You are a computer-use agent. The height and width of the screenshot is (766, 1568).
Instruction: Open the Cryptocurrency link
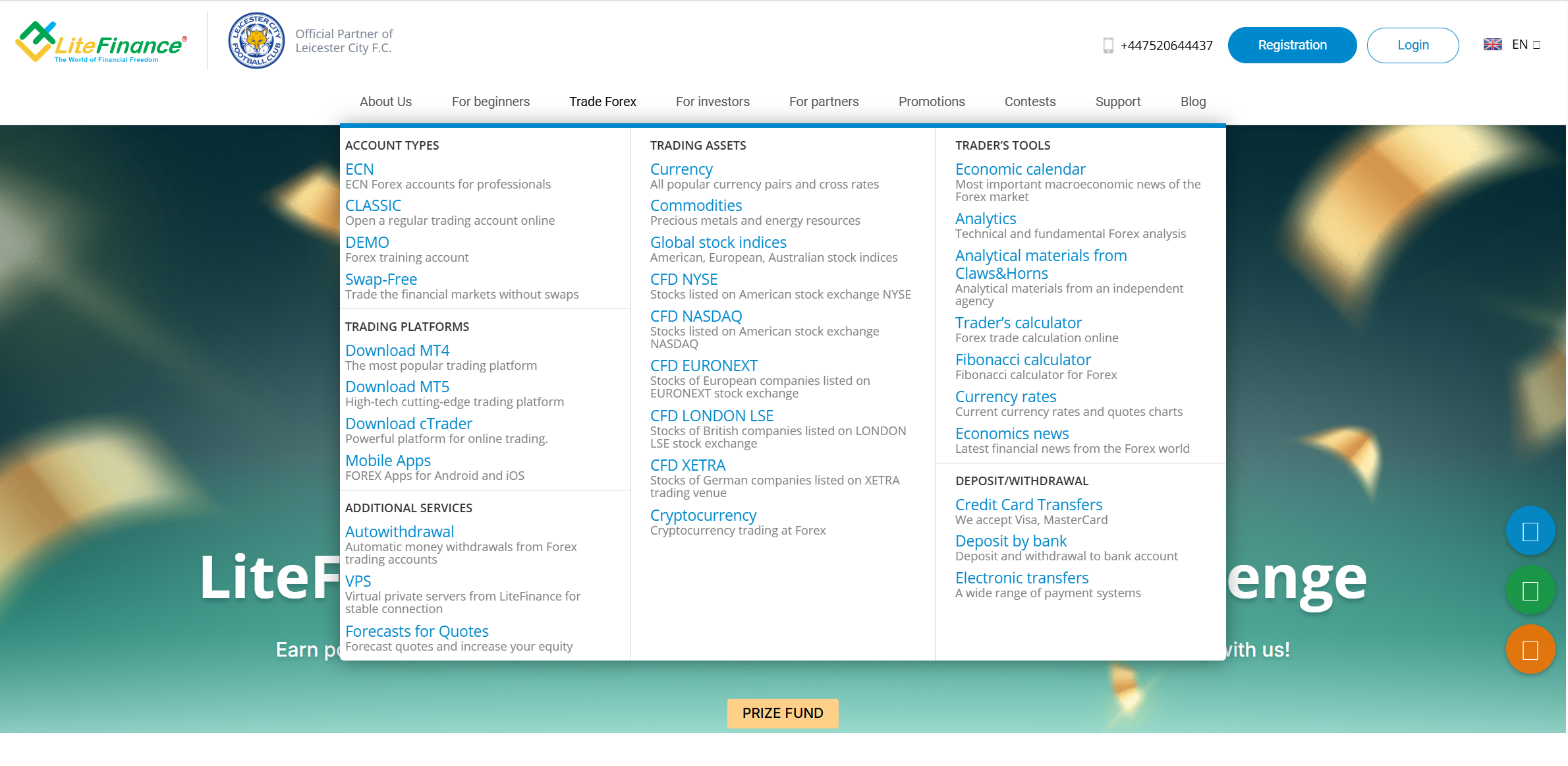point(703,516)
